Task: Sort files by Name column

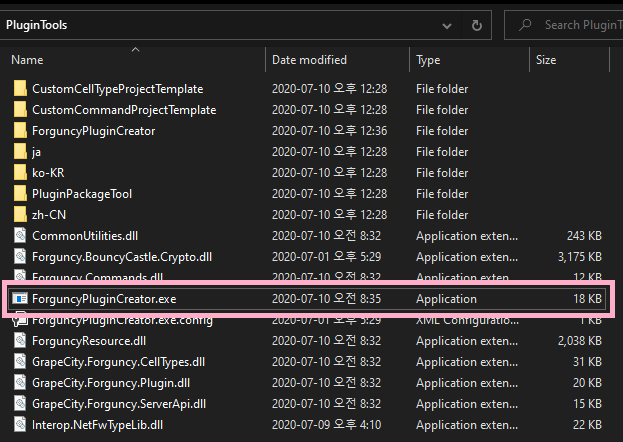Action: point(27,60)
